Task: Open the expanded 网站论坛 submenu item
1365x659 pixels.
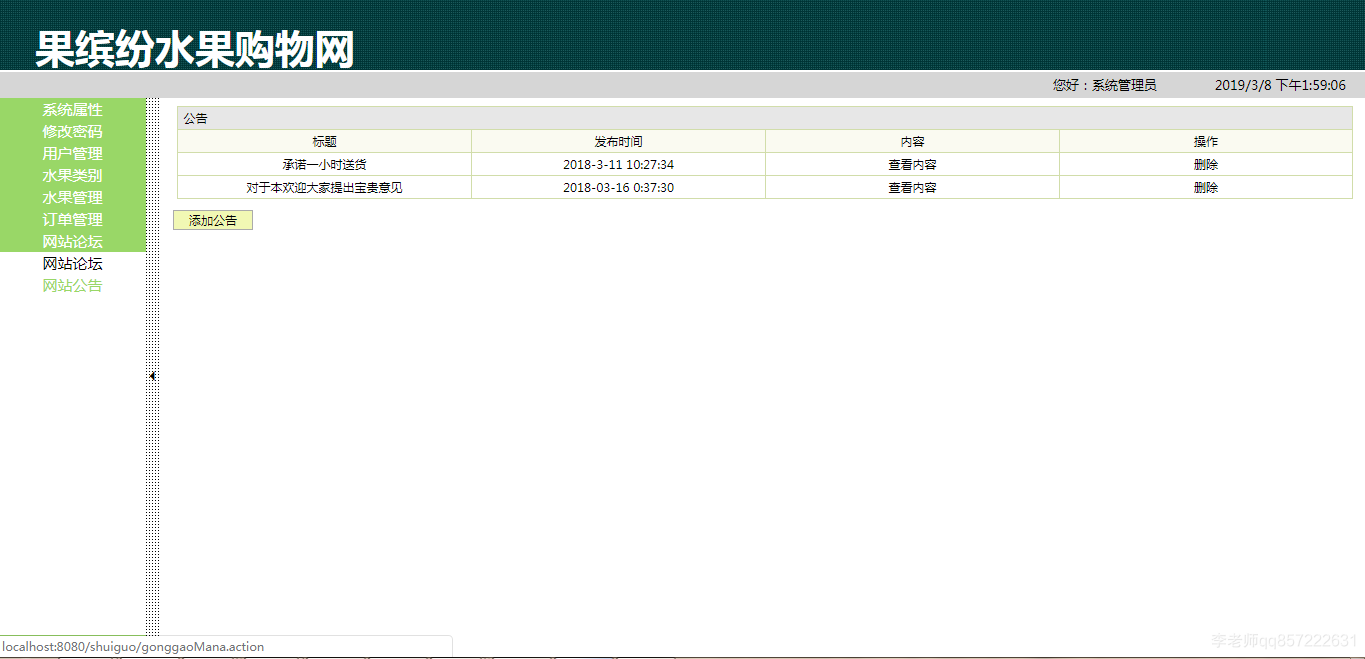Action: coord(71,263)
